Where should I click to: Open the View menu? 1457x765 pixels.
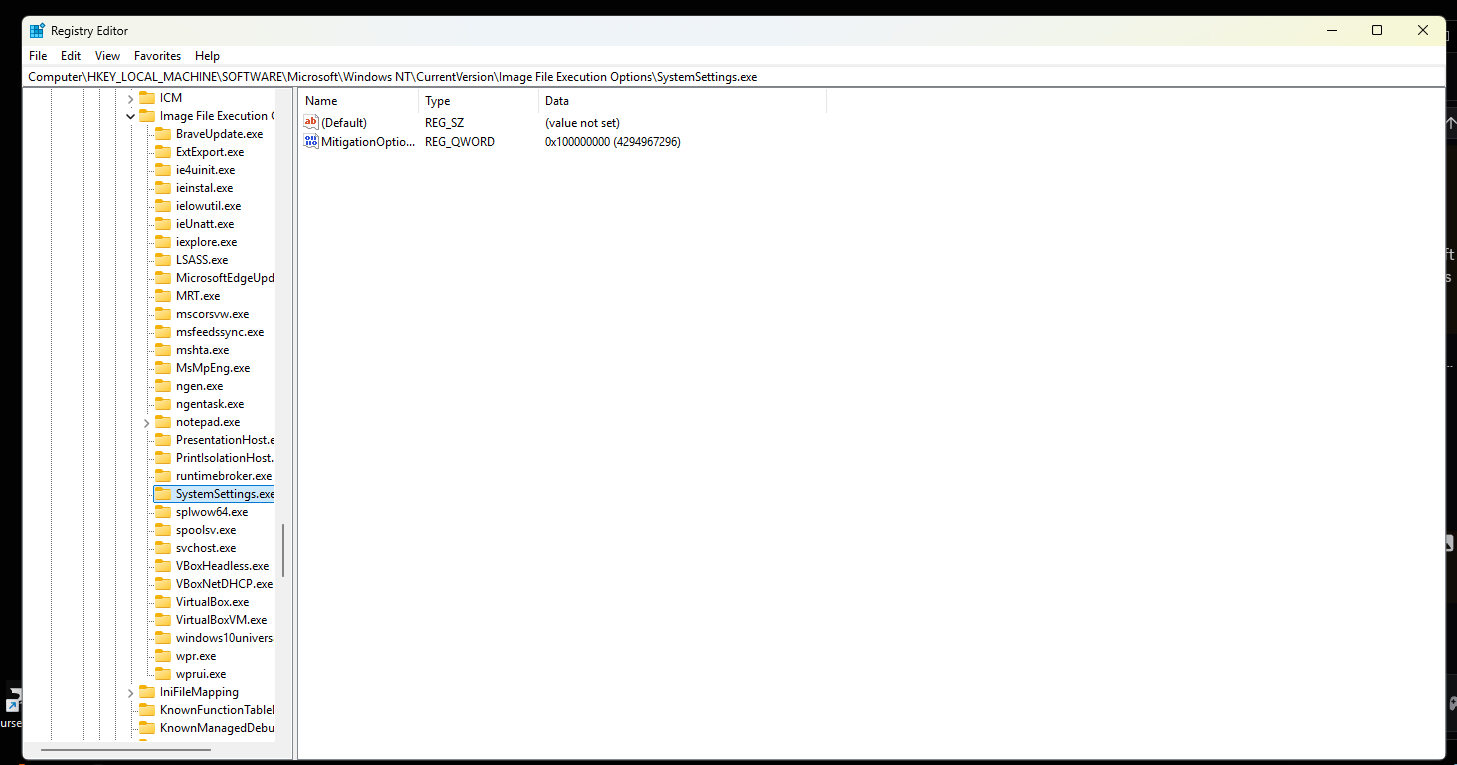coord(107,56)
